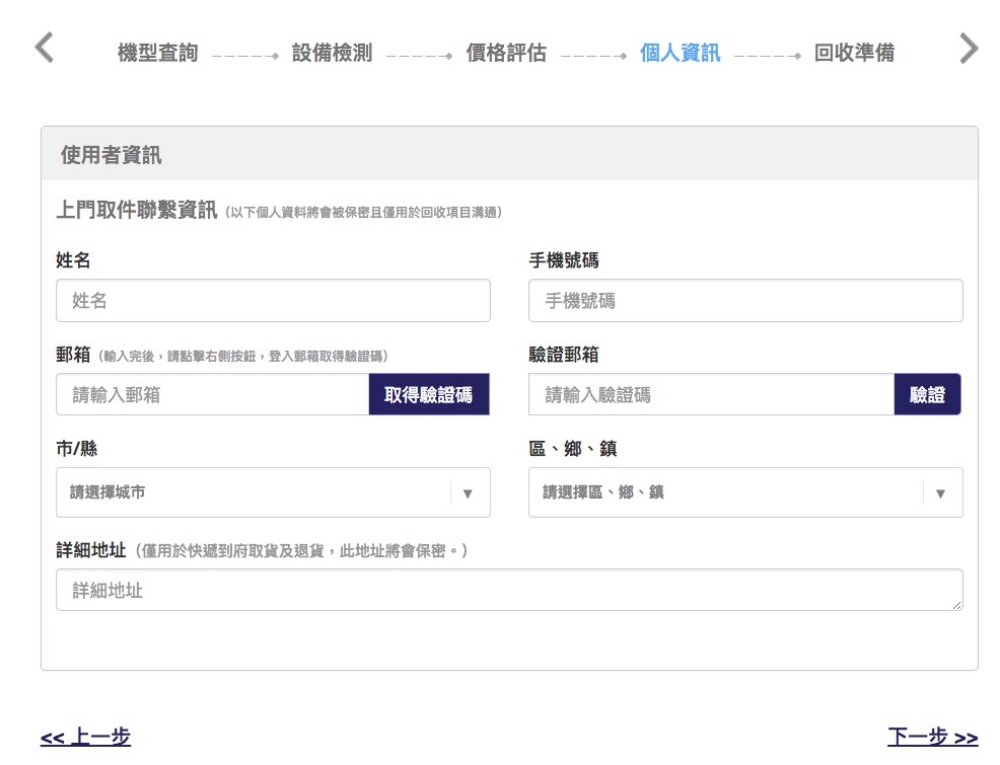Focus the 姓名 input field

[273, 301]
